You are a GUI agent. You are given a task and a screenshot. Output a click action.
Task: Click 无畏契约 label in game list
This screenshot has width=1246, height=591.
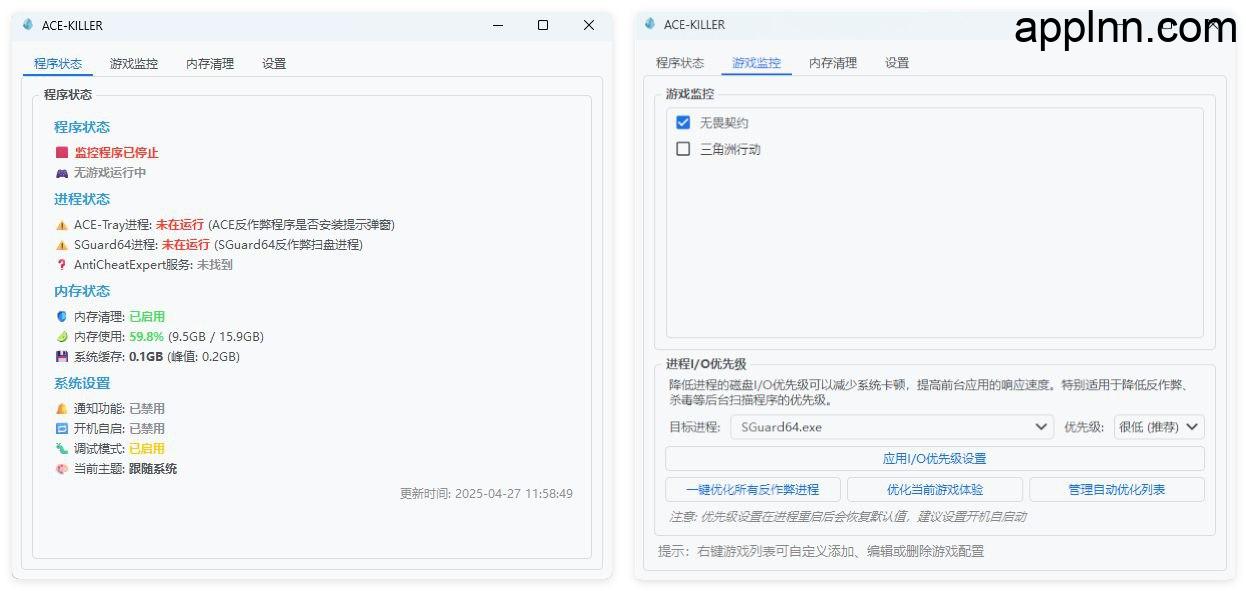click(x=724, y=123)
